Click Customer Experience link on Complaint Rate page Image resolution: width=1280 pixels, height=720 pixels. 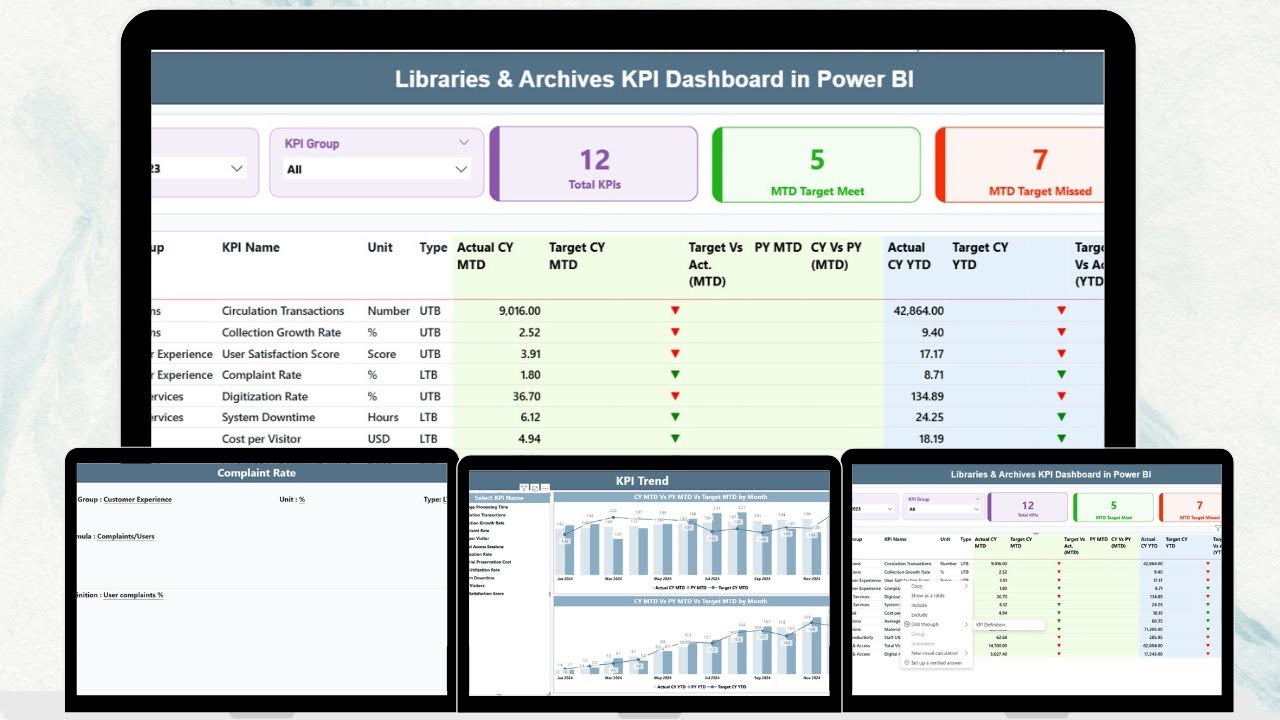(x=138, y=499)
